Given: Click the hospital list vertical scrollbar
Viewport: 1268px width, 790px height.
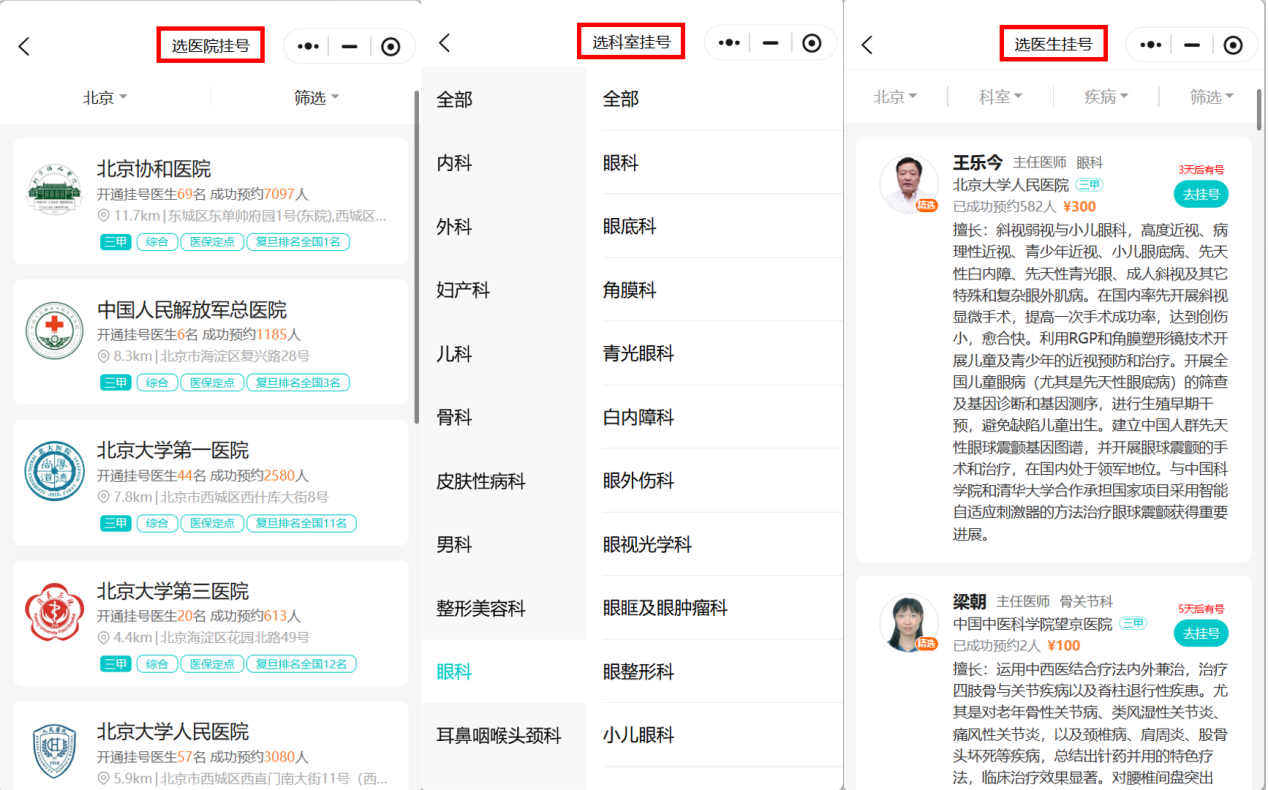Looking at the screenshot, I should [416, 257].
